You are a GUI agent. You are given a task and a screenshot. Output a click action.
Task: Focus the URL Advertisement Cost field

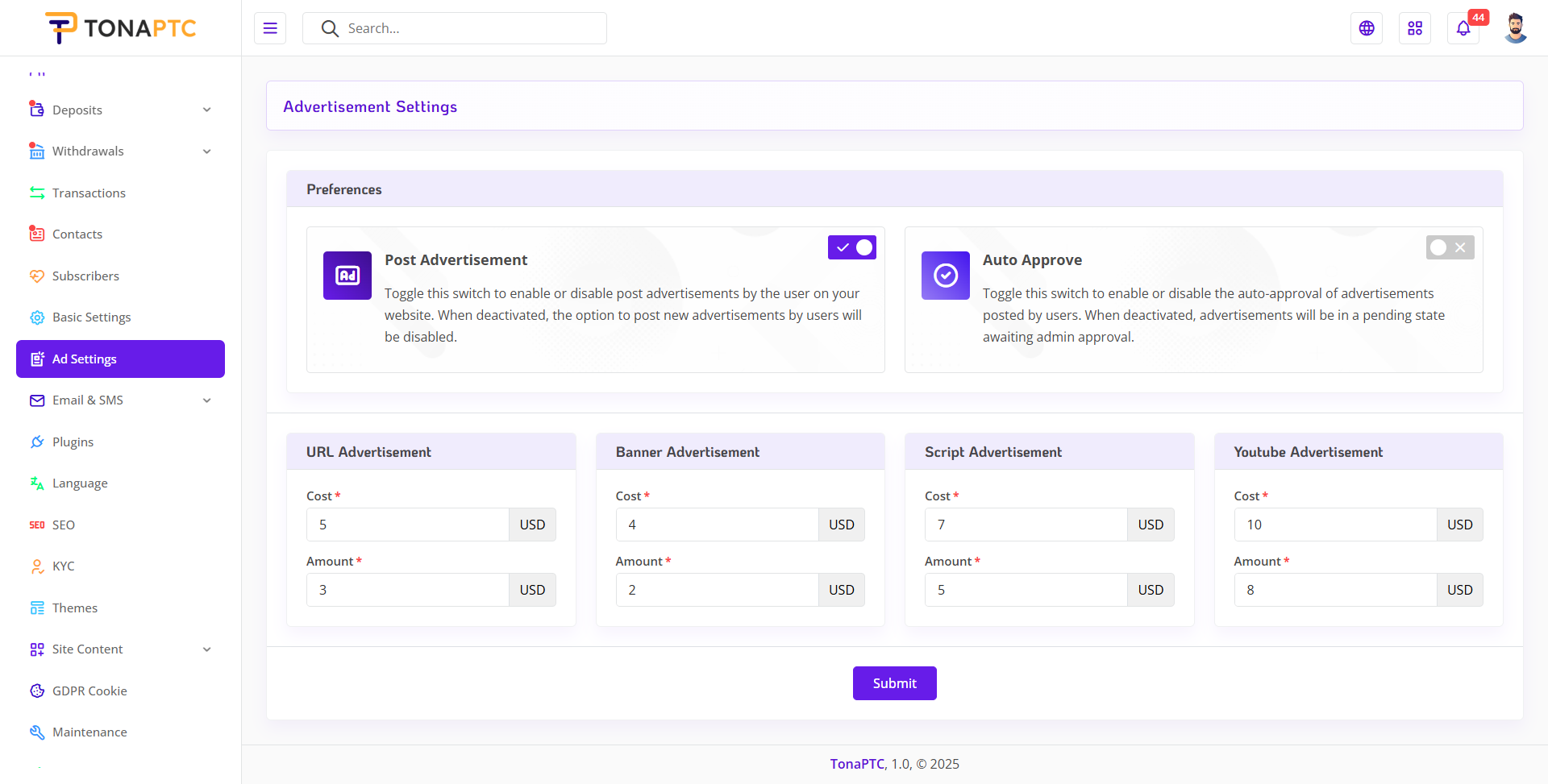click(407, 525)
